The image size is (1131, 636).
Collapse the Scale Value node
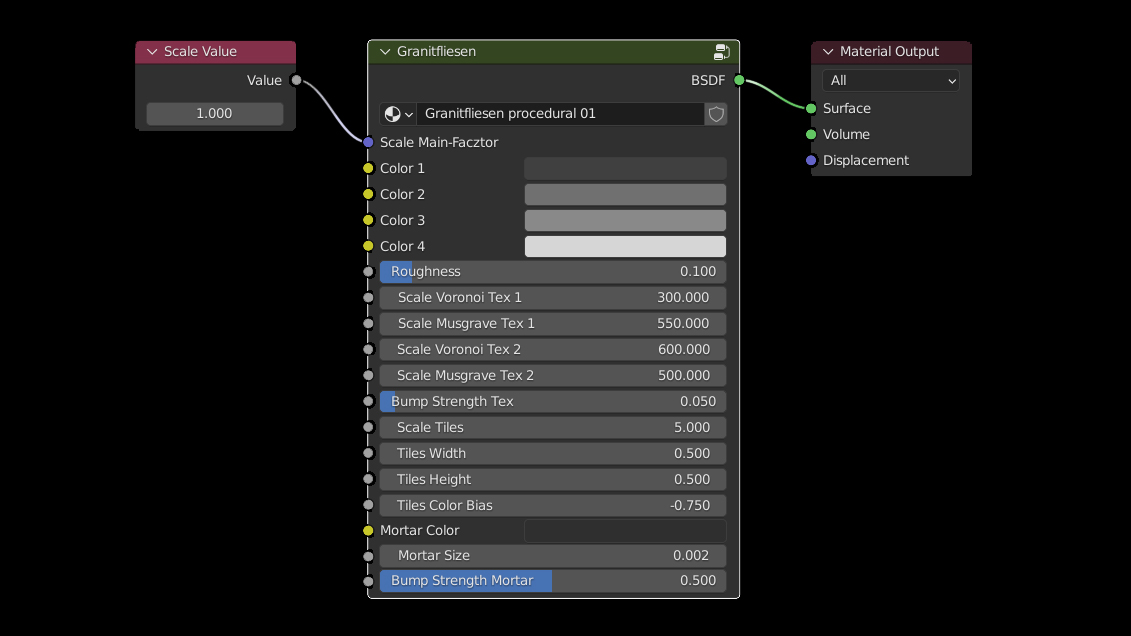click(x=152, y=52)
